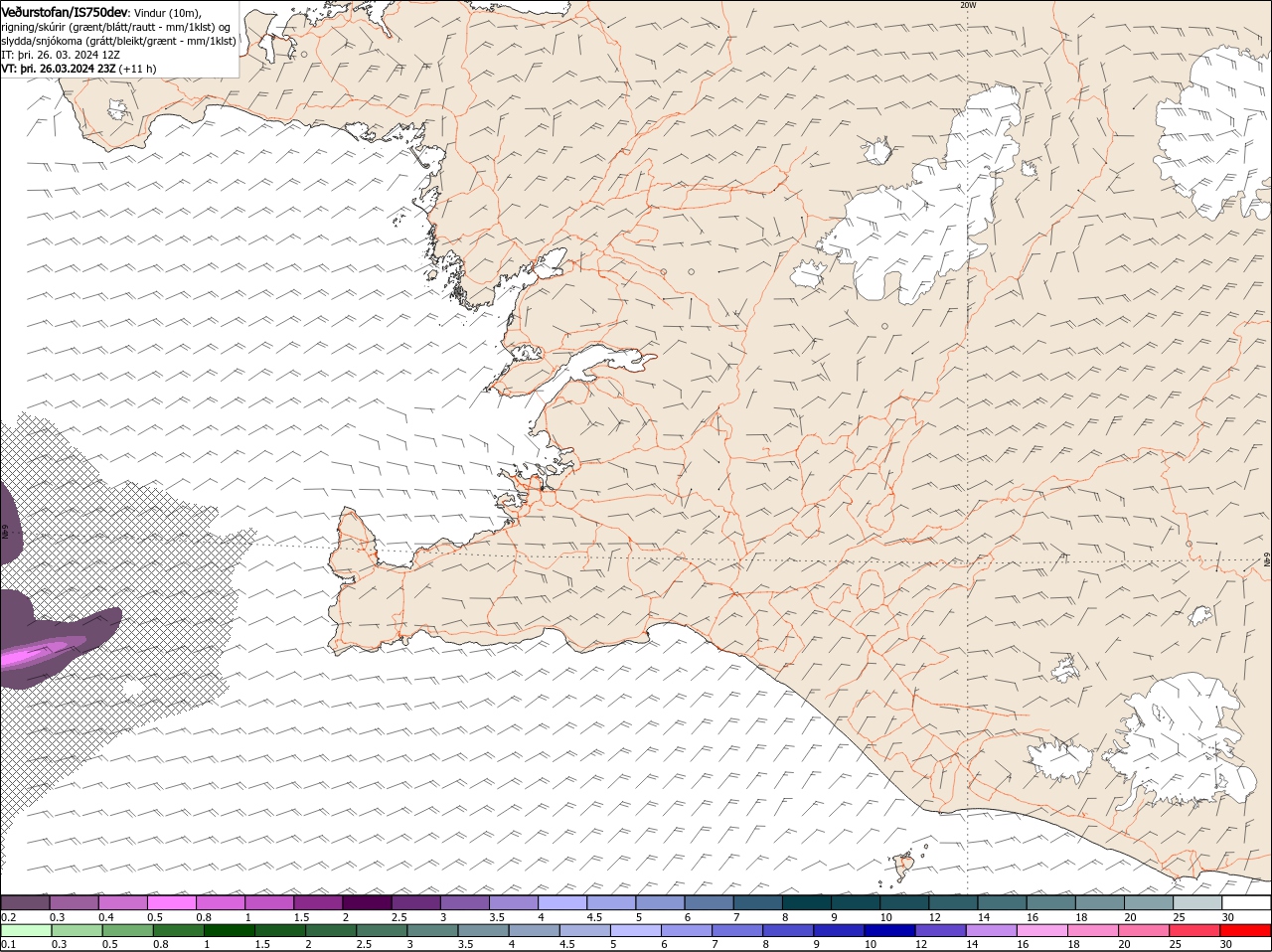1272x952 pixels.
Task: Select the darkest teal 8–9 snow swatch
Action: click(806, 902)
